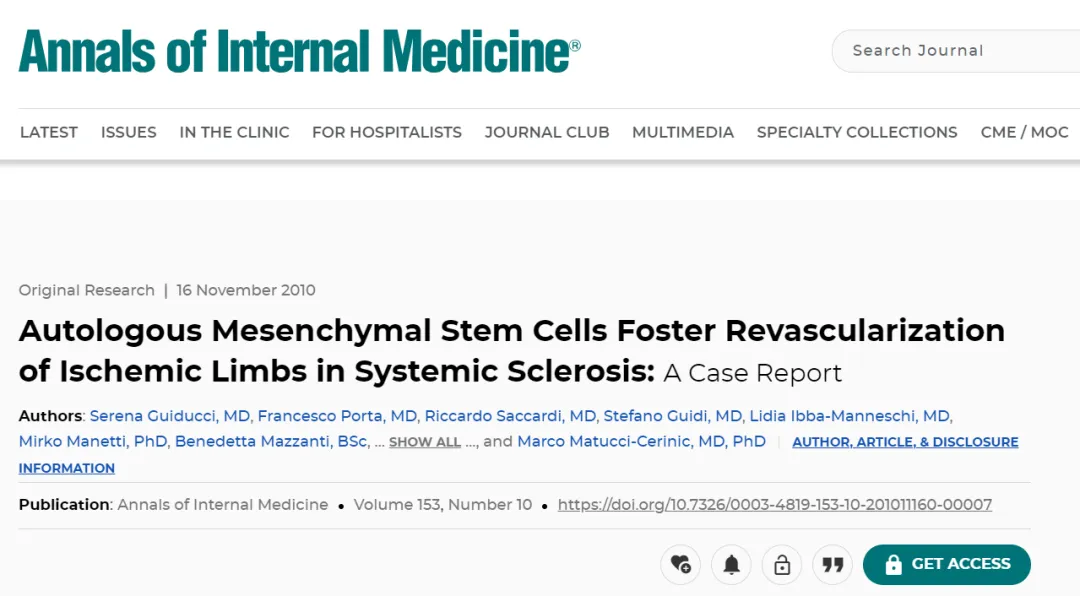This screenshot has width=1080, height=596.
Task: Open Specialty Collections menu
Action: (x=857, y=132)
